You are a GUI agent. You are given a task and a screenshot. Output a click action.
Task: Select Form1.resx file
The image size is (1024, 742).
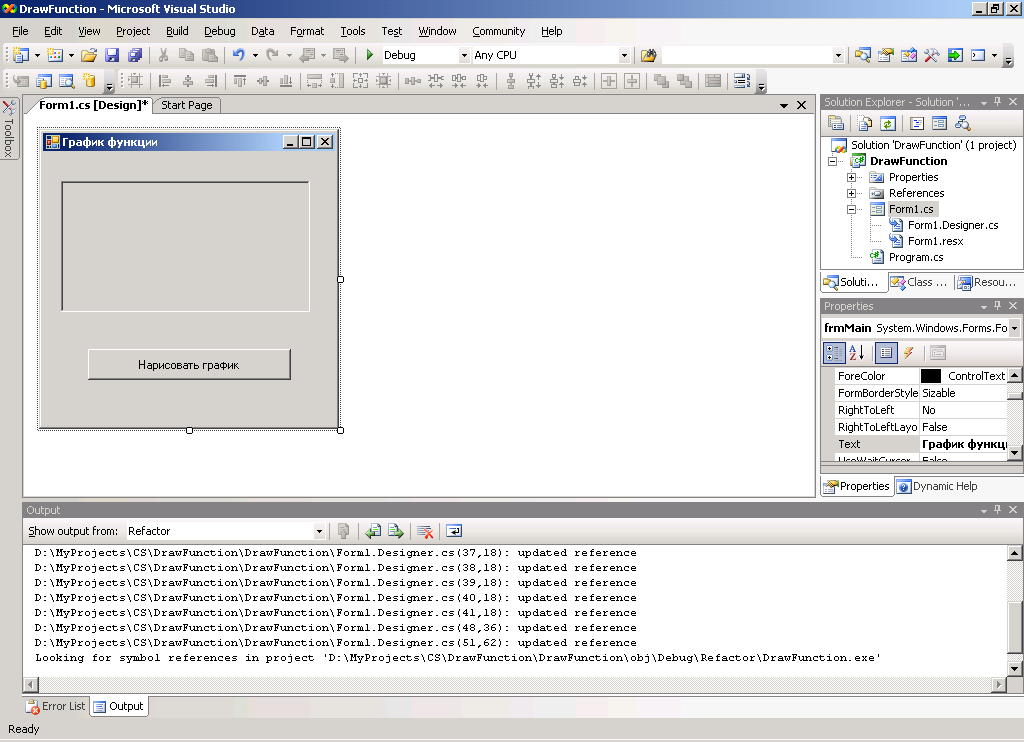click(935, 242)
